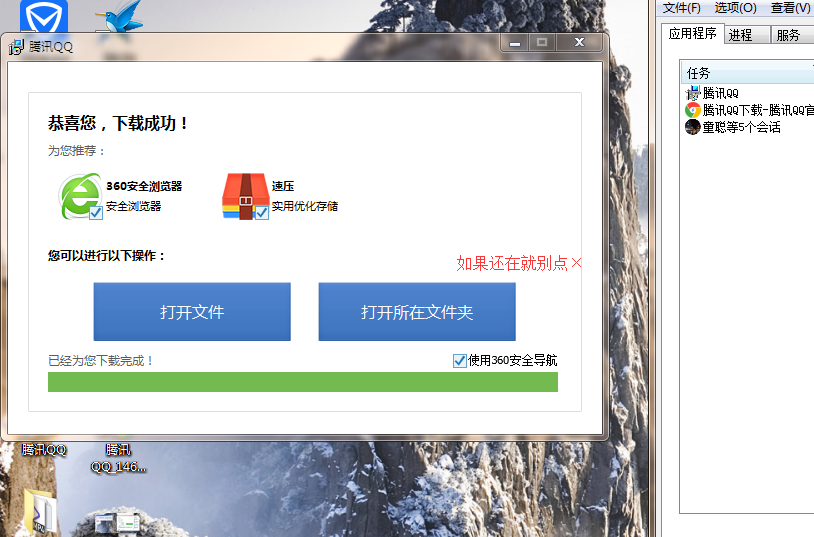Click the disabled maximize button of 腾讯QQ window
Viewport: 814px width, 537px height.
pos(542,43)
